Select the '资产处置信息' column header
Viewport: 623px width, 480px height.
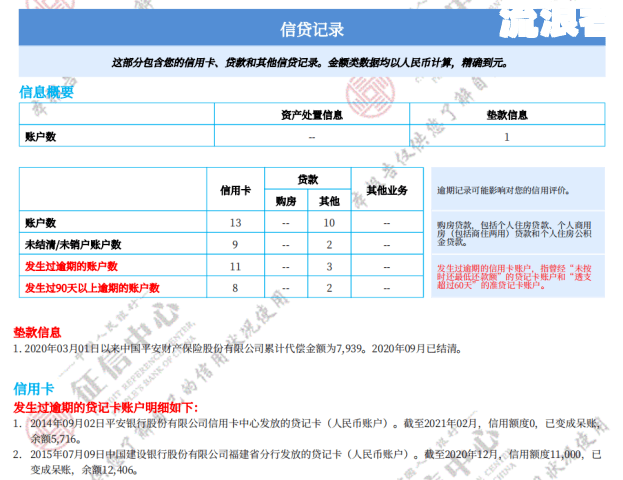pyautogui.click(x=312, y=115)
